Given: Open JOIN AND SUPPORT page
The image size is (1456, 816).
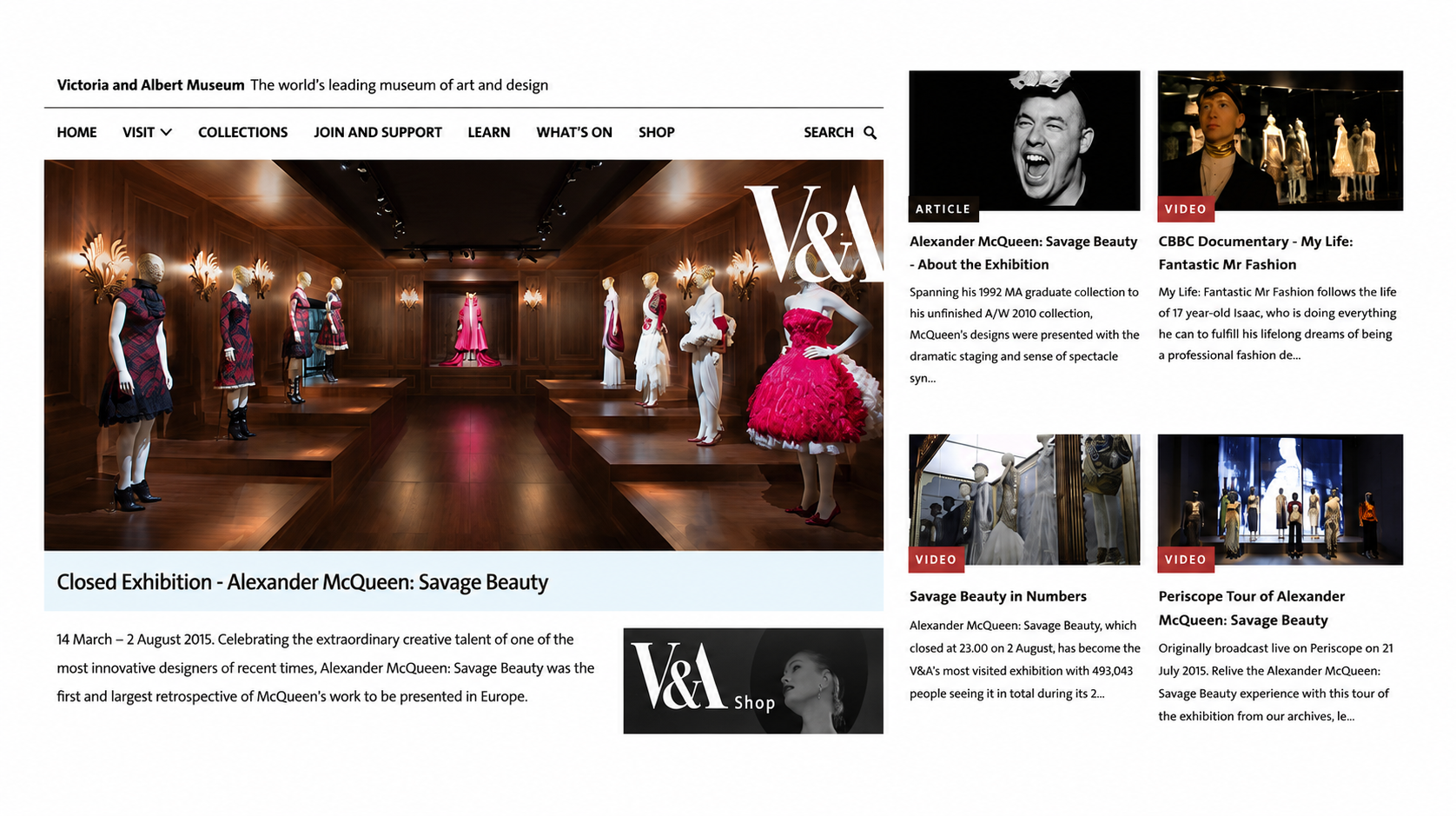Looking at the screenshot, I should [378, 132].
